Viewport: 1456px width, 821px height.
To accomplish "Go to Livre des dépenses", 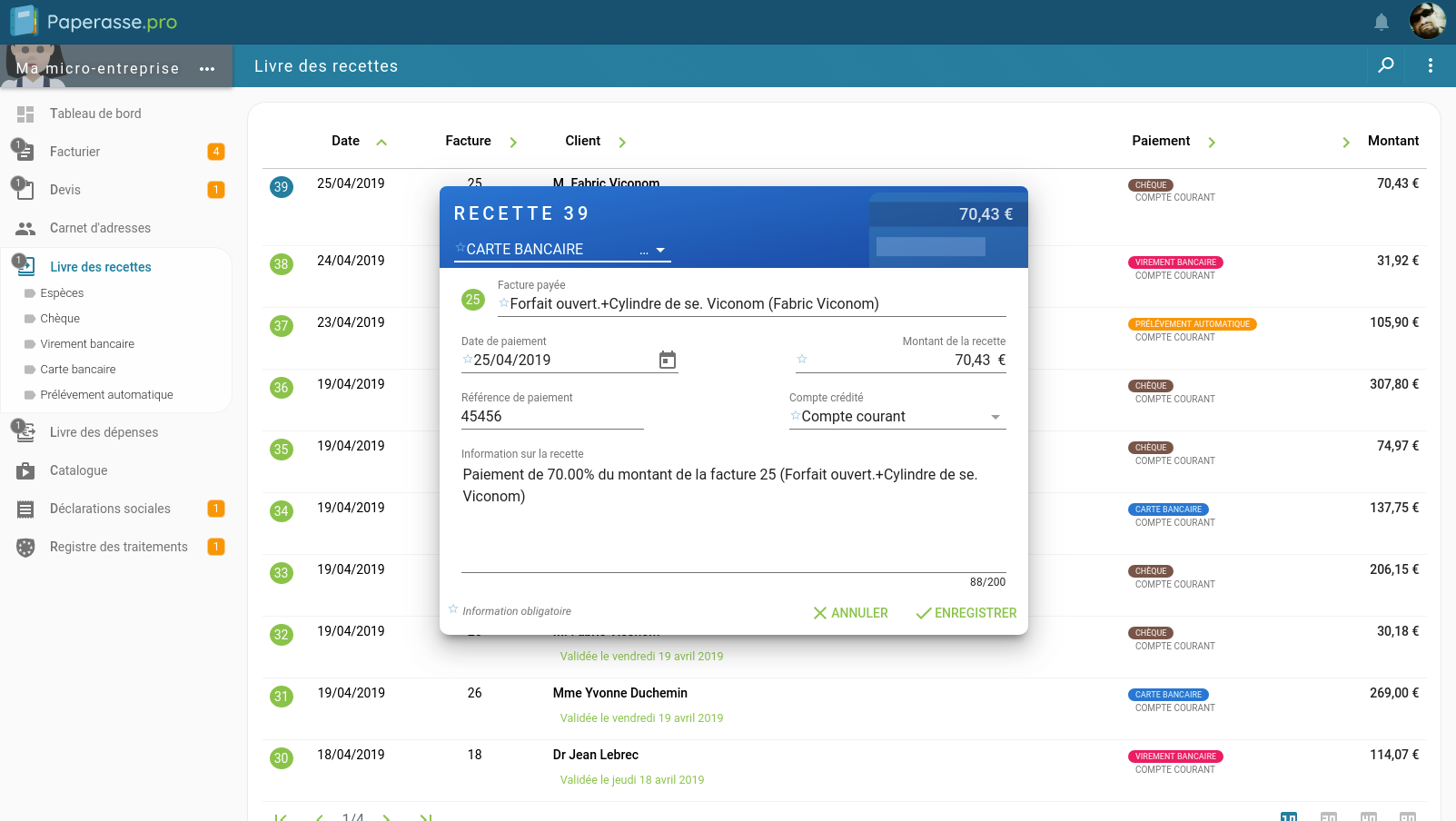I will (104, 432).
